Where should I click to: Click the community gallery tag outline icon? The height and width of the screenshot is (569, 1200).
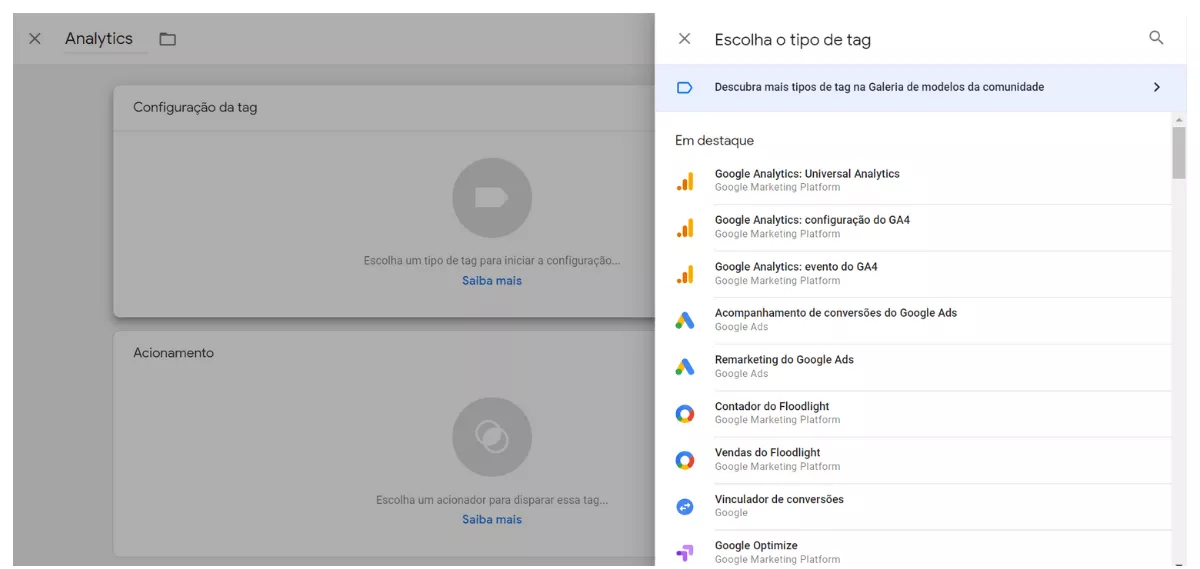[685, 88]
